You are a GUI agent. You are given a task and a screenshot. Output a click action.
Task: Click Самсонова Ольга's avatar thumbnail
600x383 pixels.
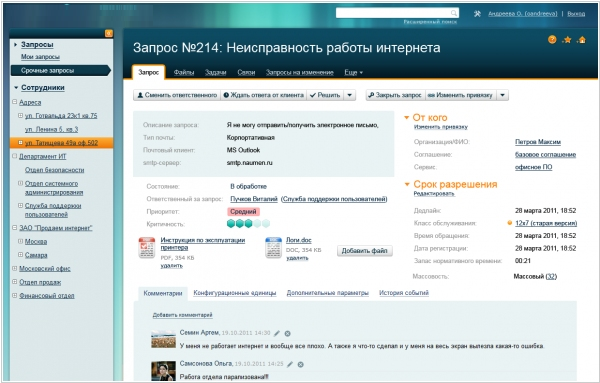163,371
